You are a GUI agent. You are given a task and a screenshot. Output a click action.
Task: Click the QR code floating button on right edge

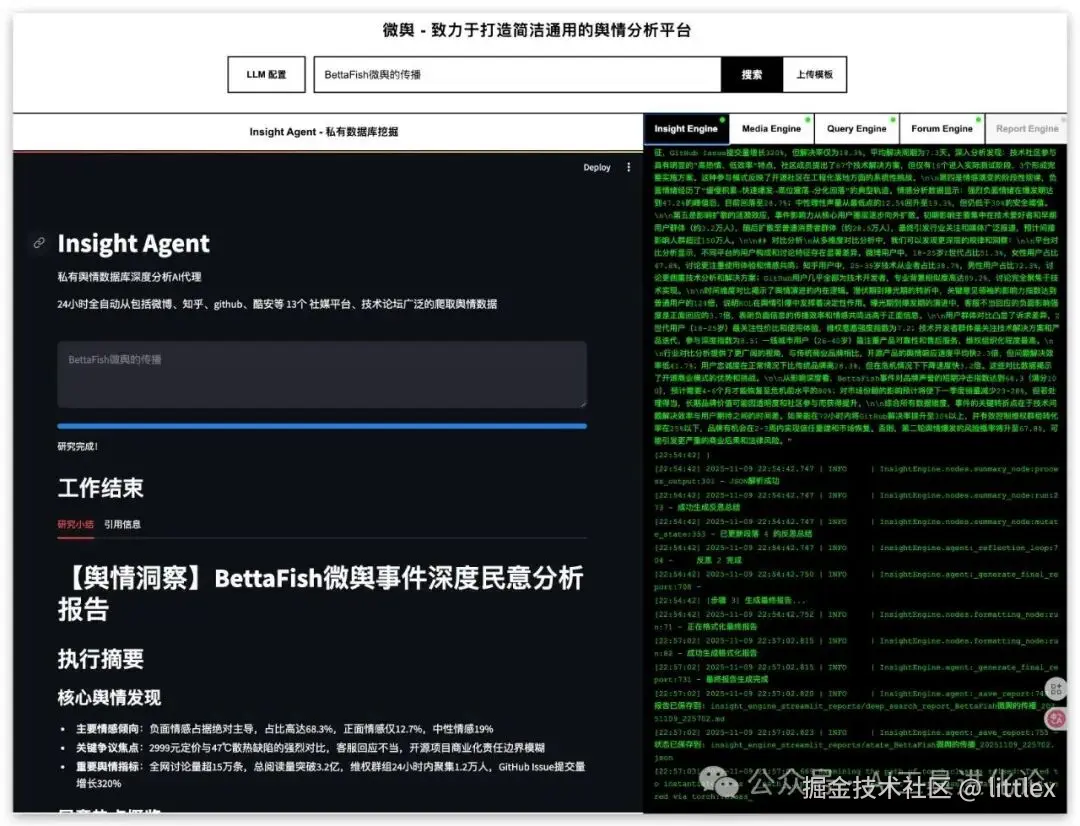pyautogui.click(x=1057, y=689)
